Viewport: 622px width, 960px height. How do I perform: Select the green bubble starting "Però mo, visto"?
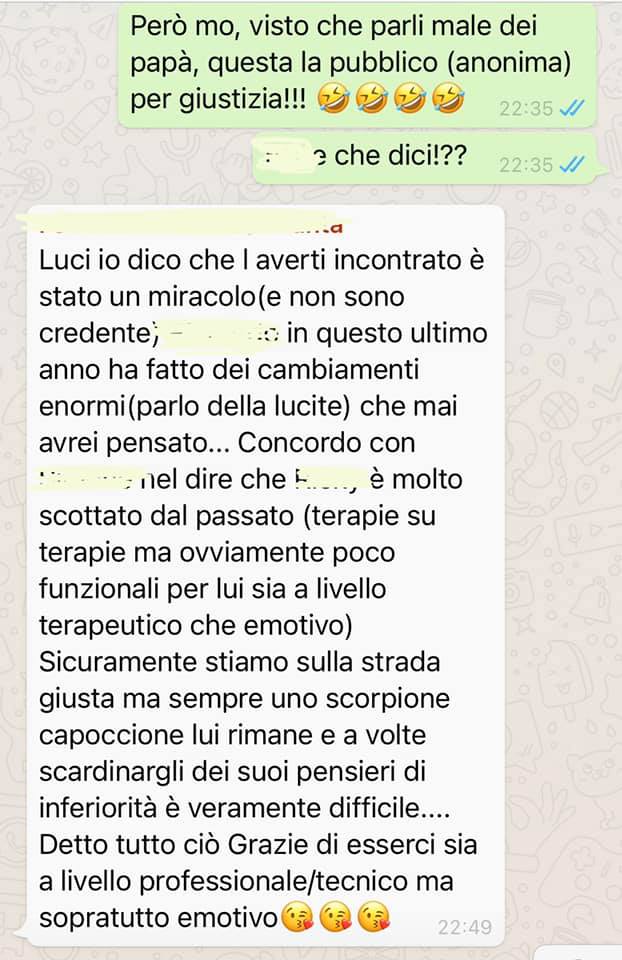click(357, 64)
